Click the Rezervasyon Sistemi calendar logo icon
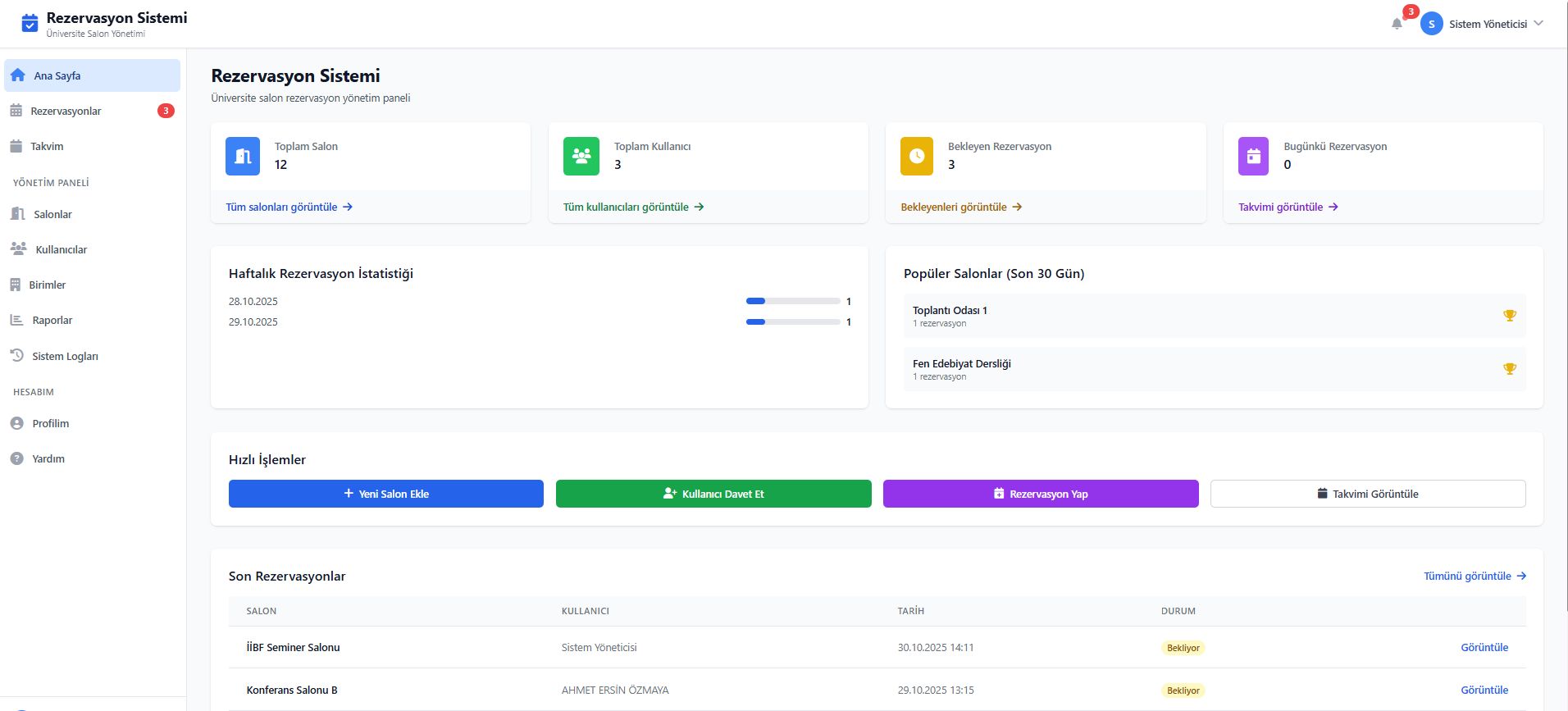 click(x=30, y=23)
